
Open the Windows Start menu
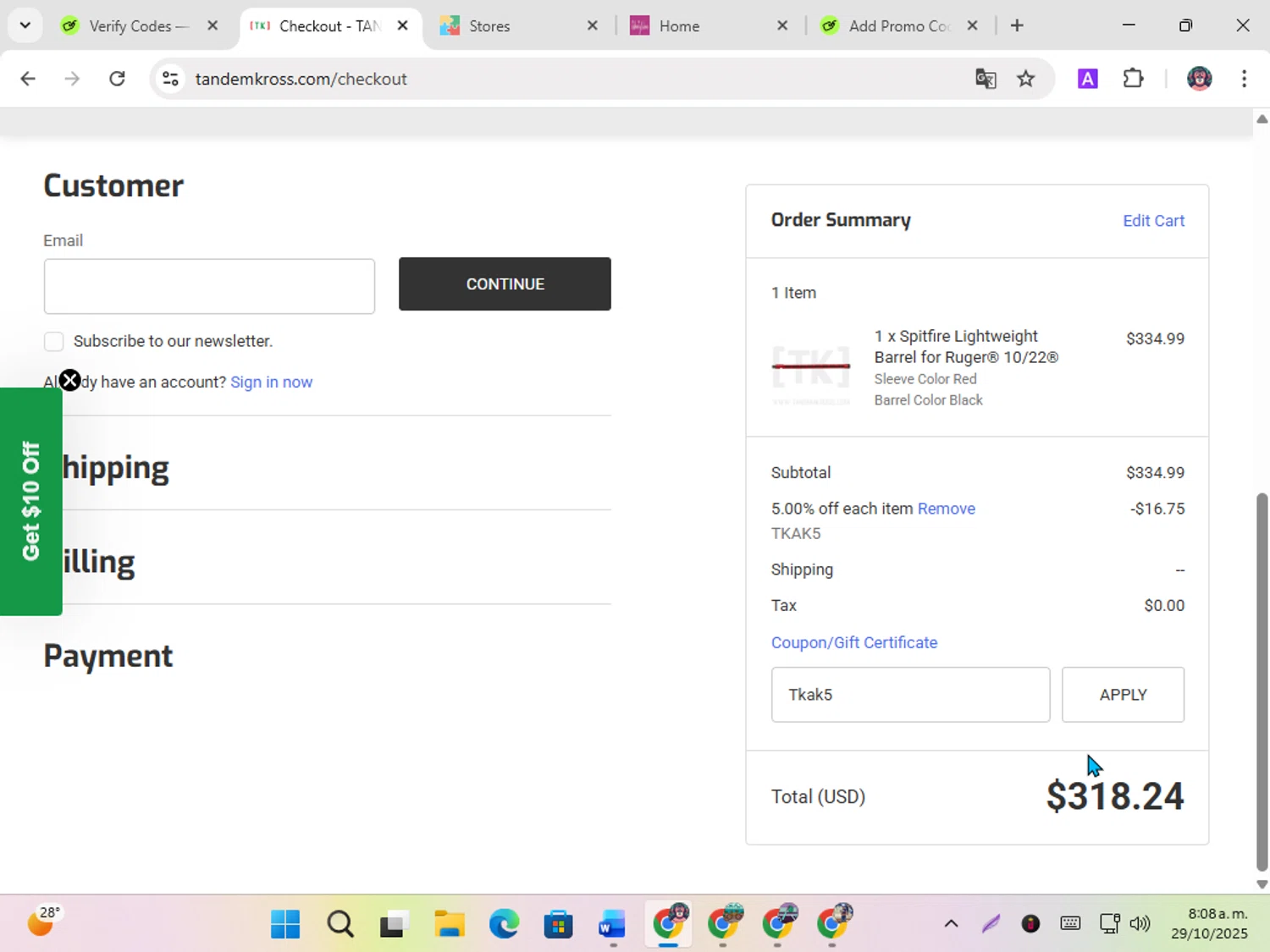(285, 924)
